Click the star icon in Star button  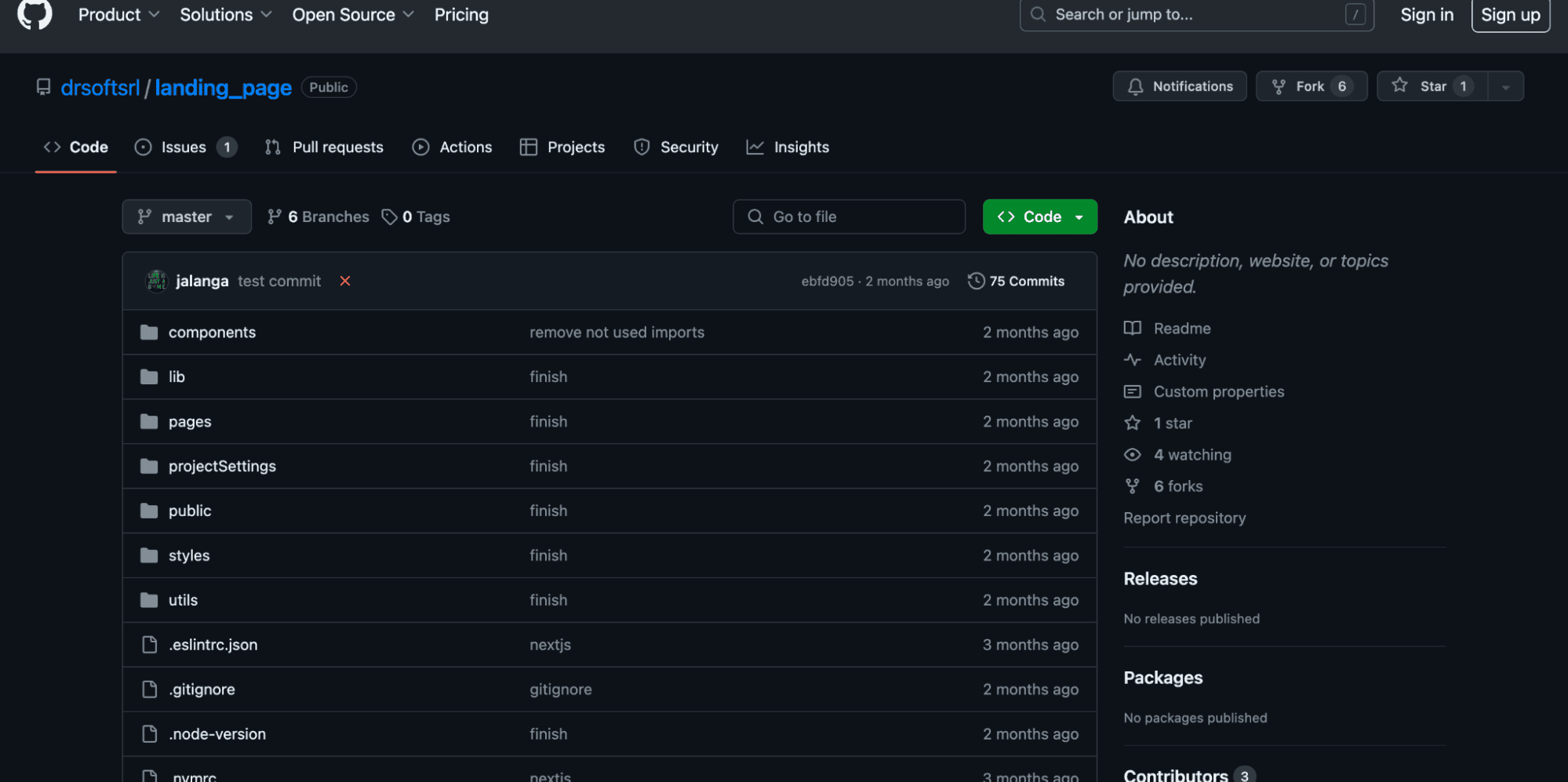coord(1399,85)
